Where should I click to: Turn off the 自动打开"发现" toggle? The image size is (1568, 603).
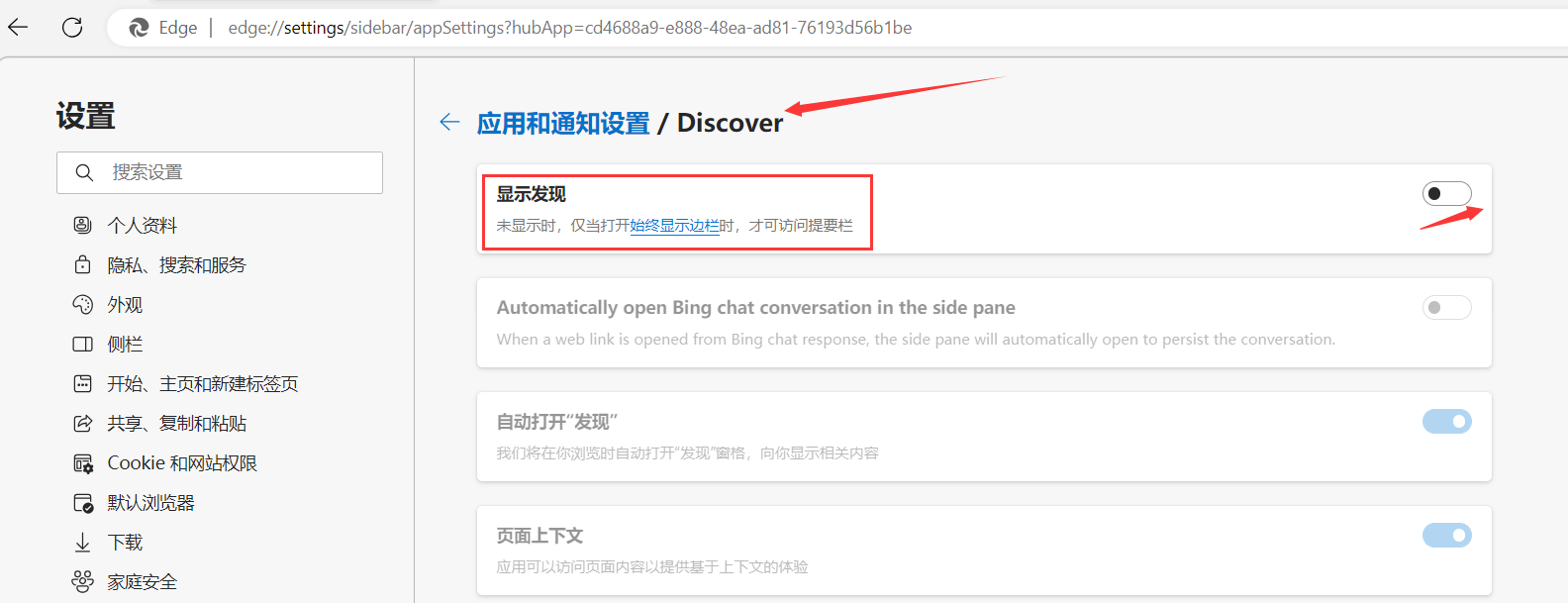click(1446, 421)
